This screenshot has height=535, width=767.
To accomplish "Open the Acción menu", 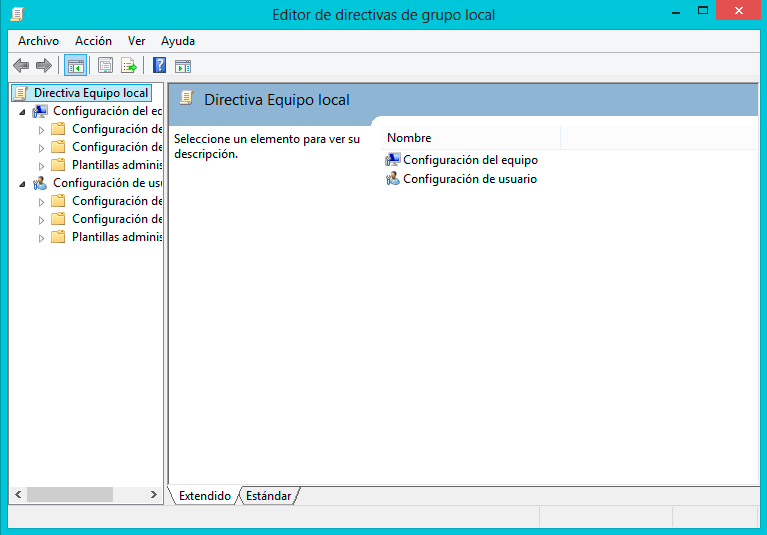I will (93, 41).
